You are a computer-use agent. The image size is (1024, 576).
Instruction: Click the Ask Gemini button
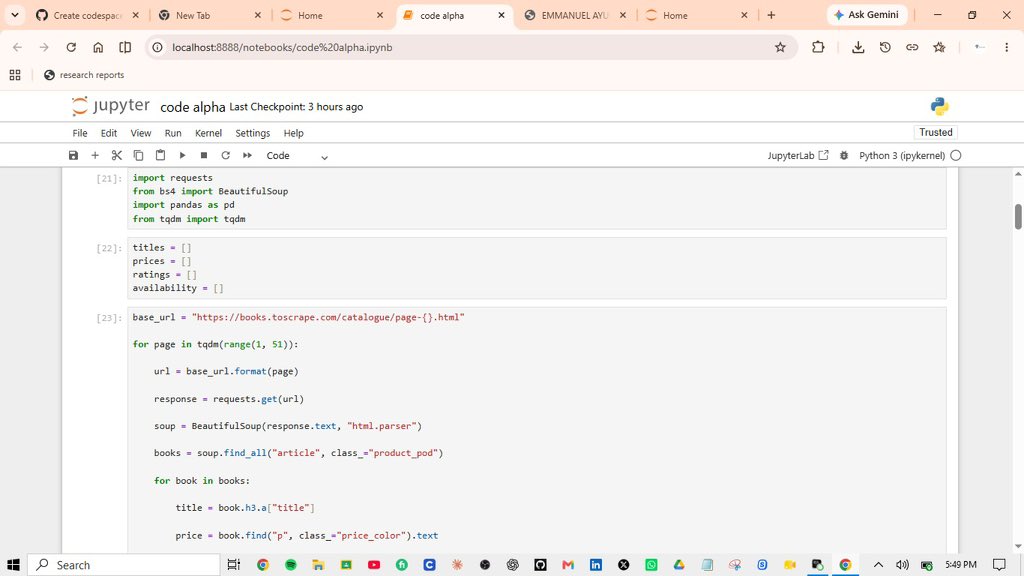pyautogui.click(x=867, y=14)
